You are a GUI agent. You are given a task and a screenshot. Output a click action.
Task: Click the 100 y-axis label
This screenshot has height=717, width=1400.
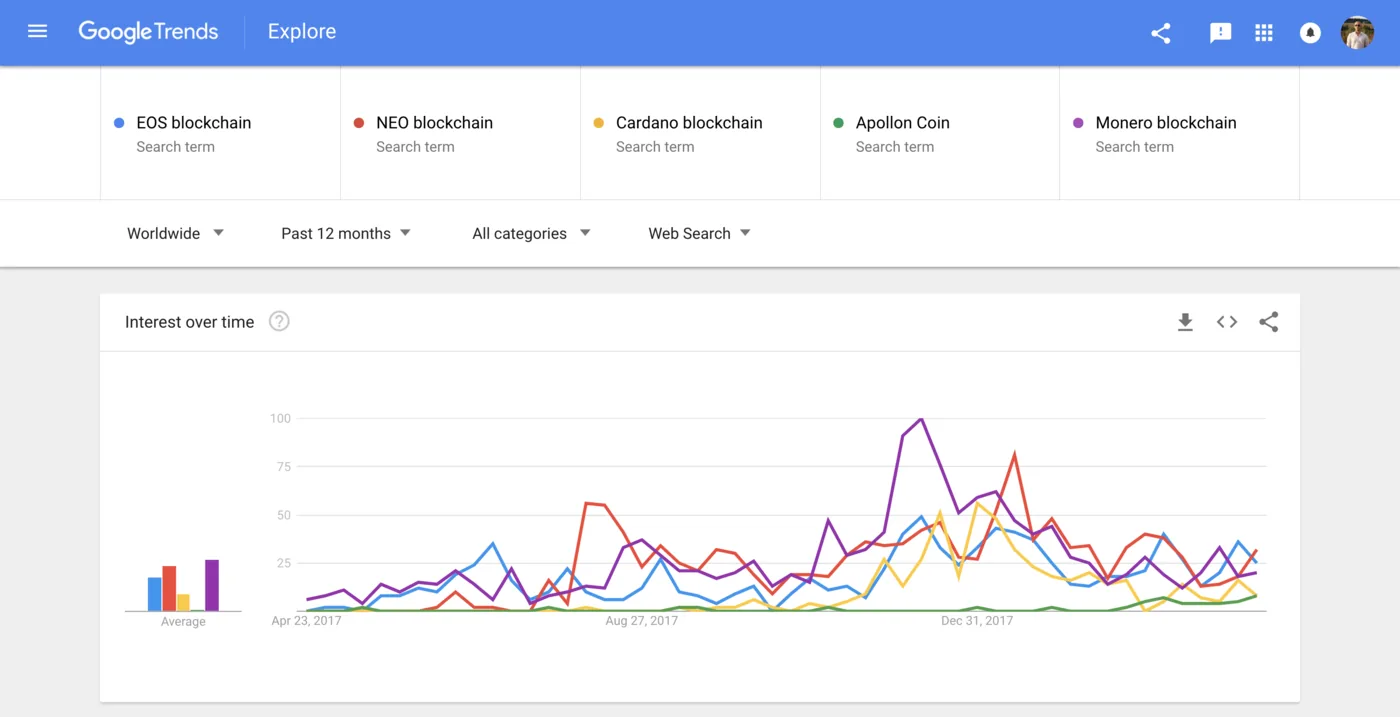point(280,418)
